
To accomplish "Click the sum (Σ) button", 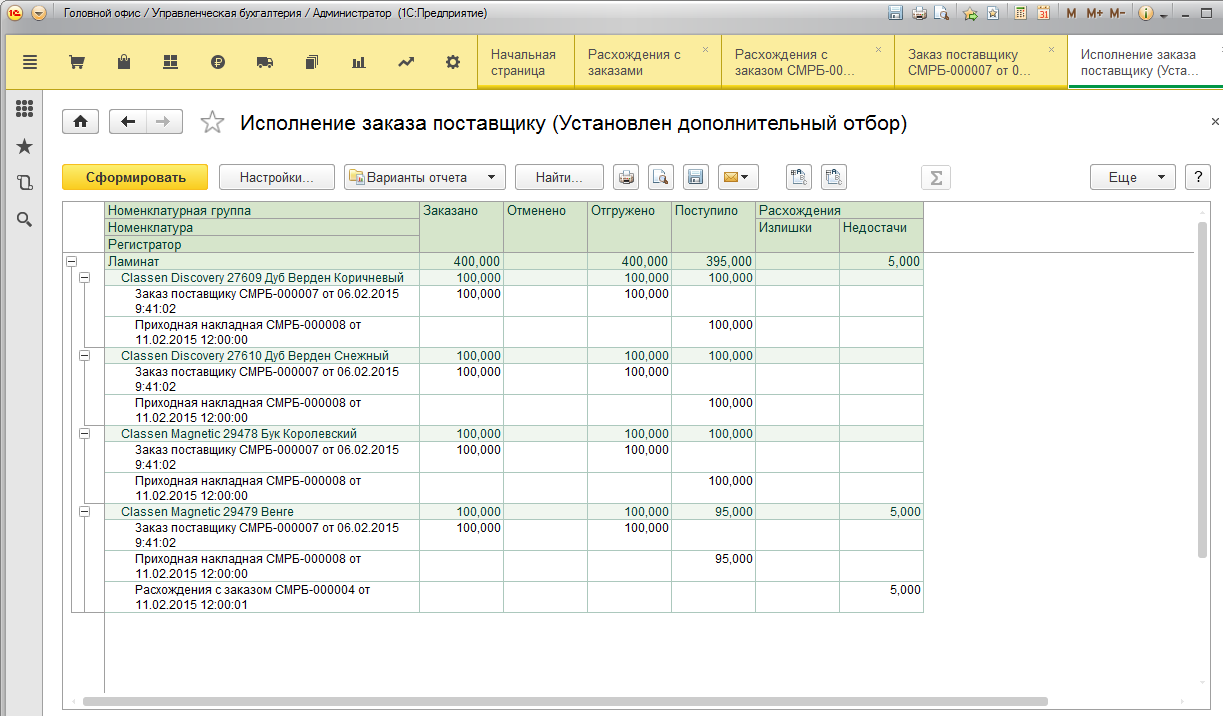I will pyautogui.click(x=936, y=177).
